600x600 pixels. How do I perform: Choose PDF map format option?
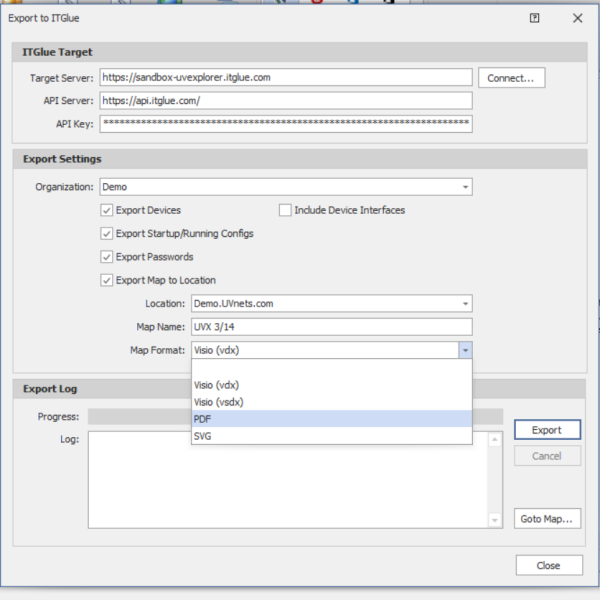pos(332,419)
